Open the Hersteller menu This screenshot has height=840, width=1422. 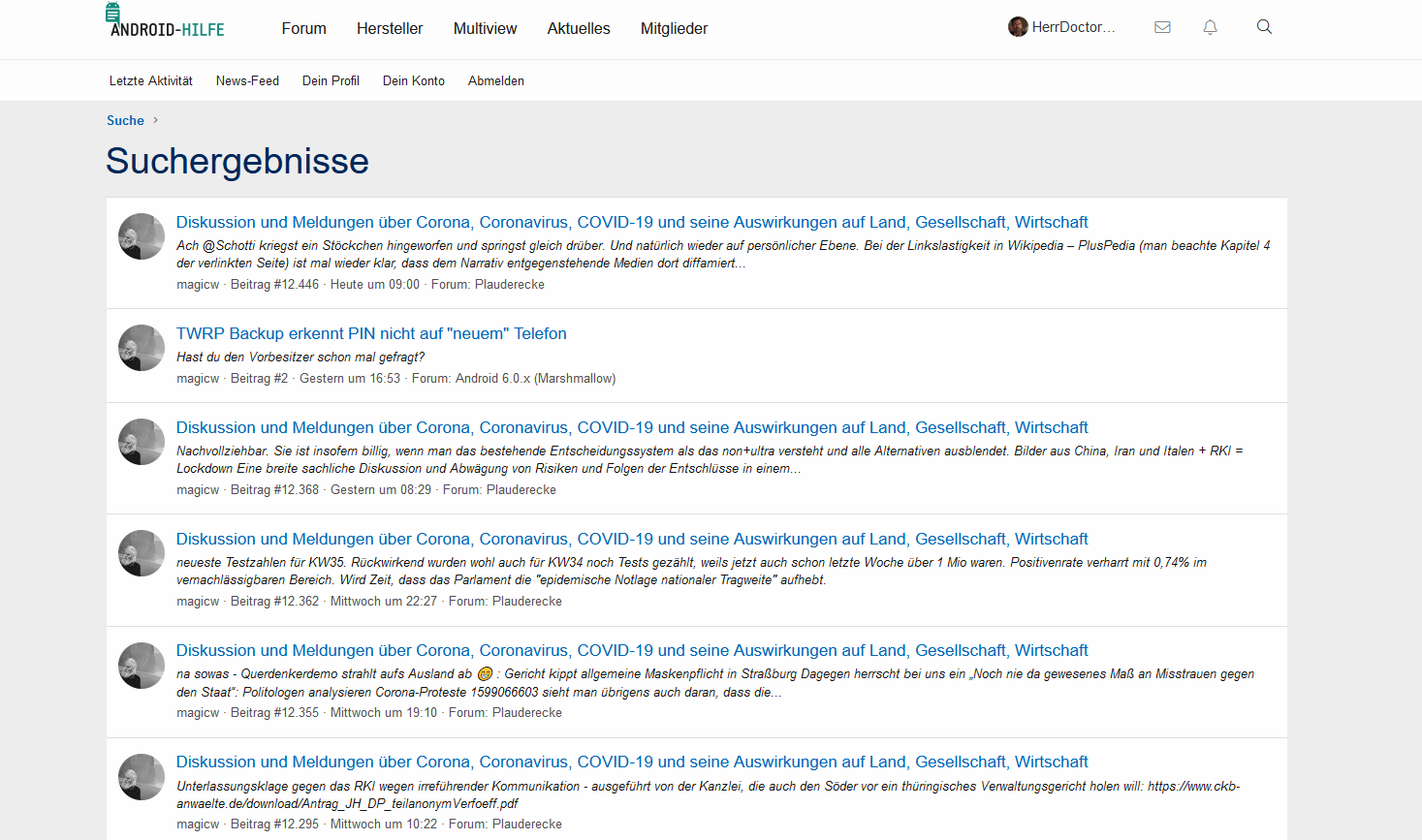[x=390, y=29]
